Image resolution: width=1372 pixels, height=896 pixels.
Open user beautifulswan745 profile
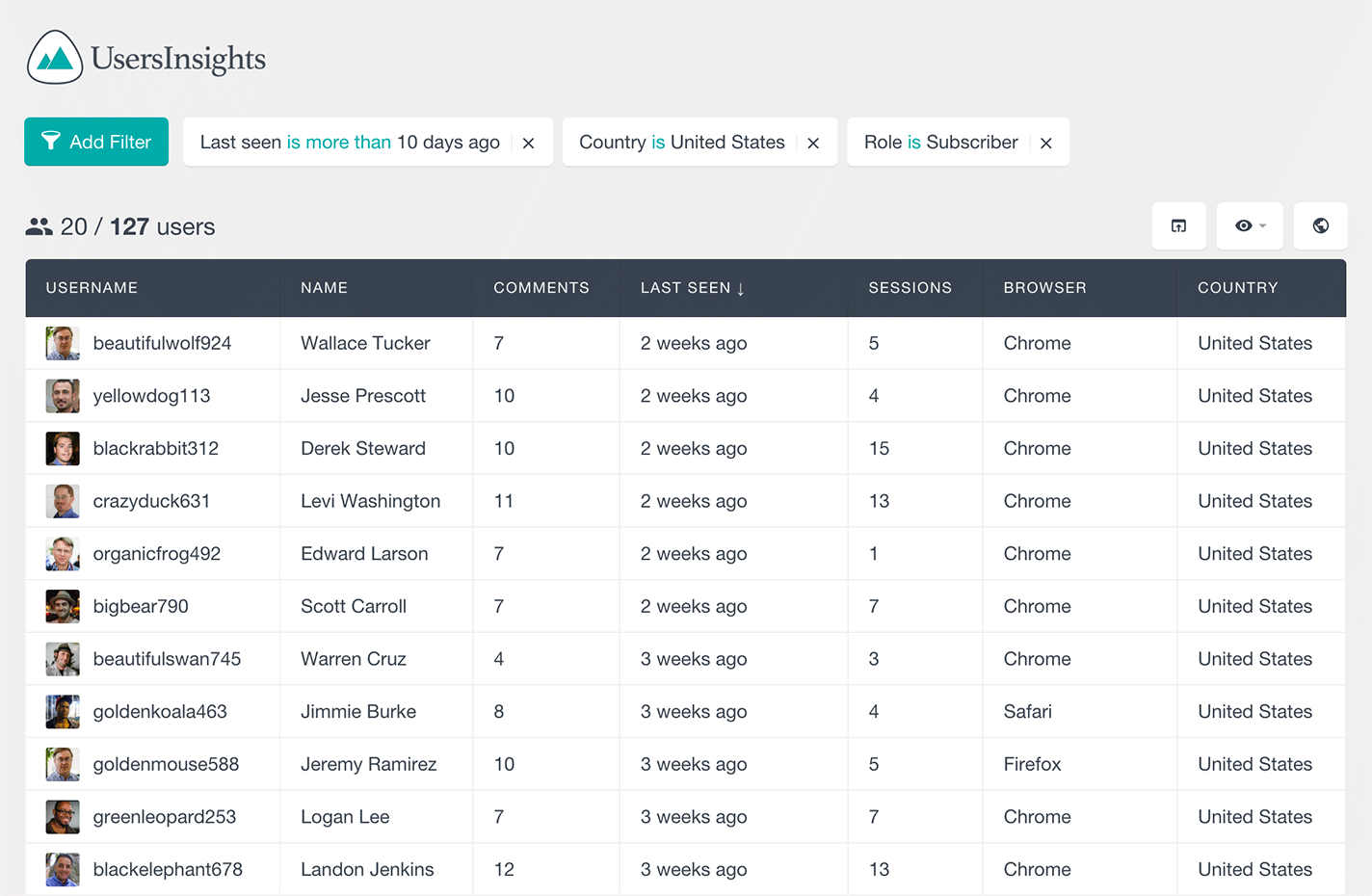click(x=167, y=659)
